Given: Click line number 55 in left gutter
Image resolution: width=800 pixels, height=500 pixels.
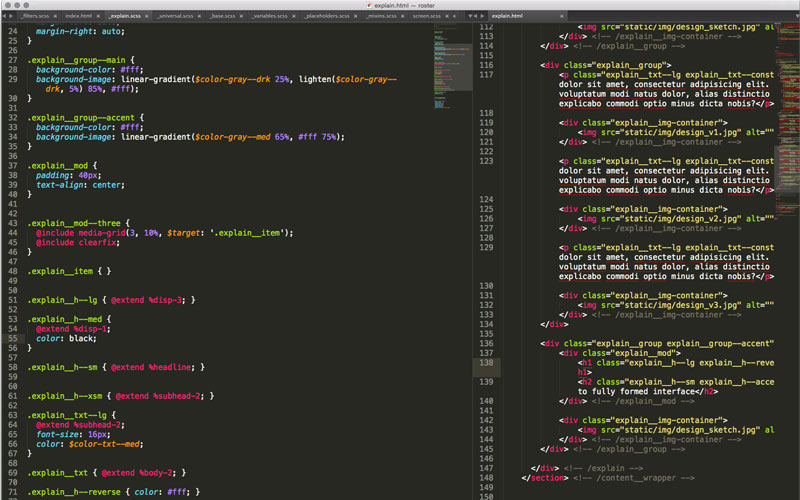Looking at the screenshot, I should pos(13,338).
